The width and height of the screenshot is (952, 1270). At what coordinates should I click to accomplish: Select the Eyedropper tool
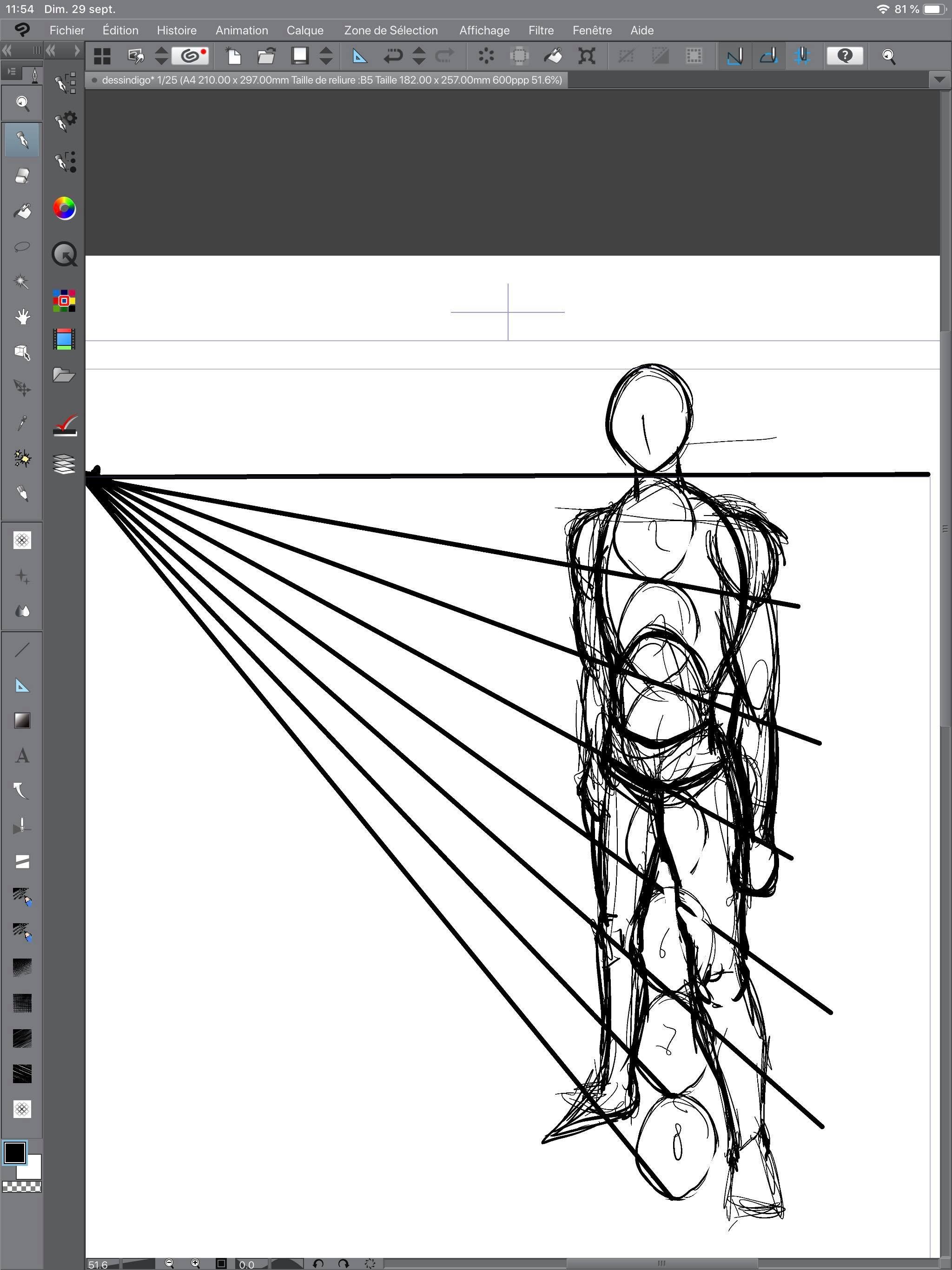(x=22, y=423)
